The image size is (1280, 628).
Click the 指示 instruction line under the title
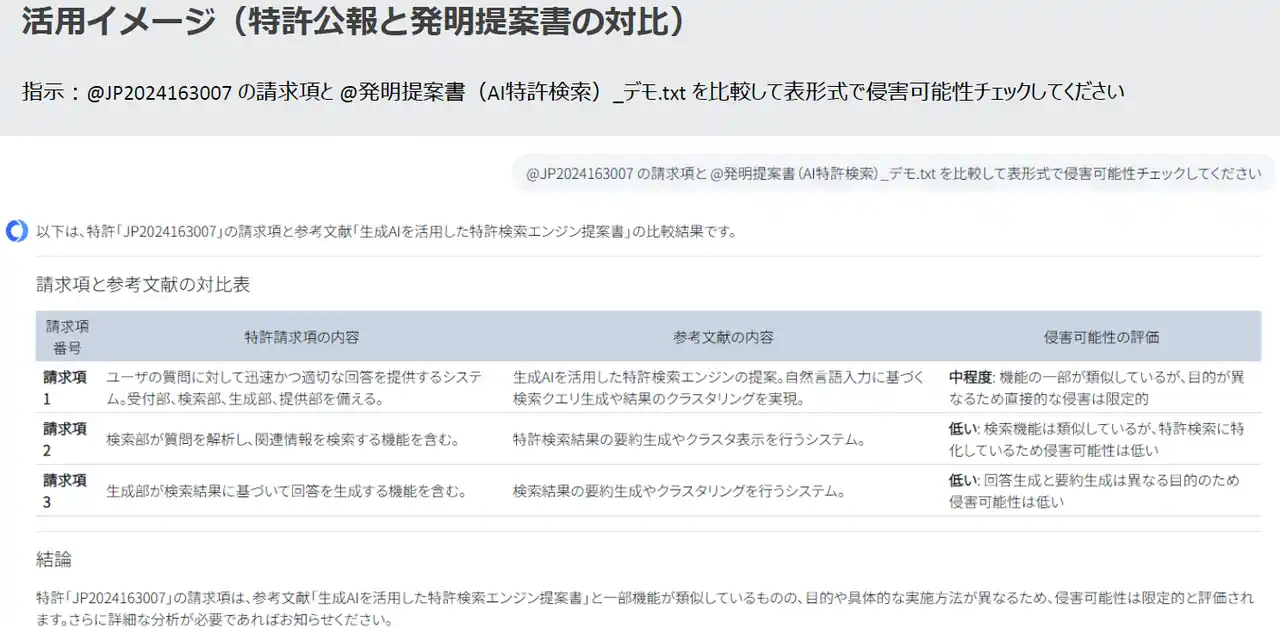coord(573,92)
